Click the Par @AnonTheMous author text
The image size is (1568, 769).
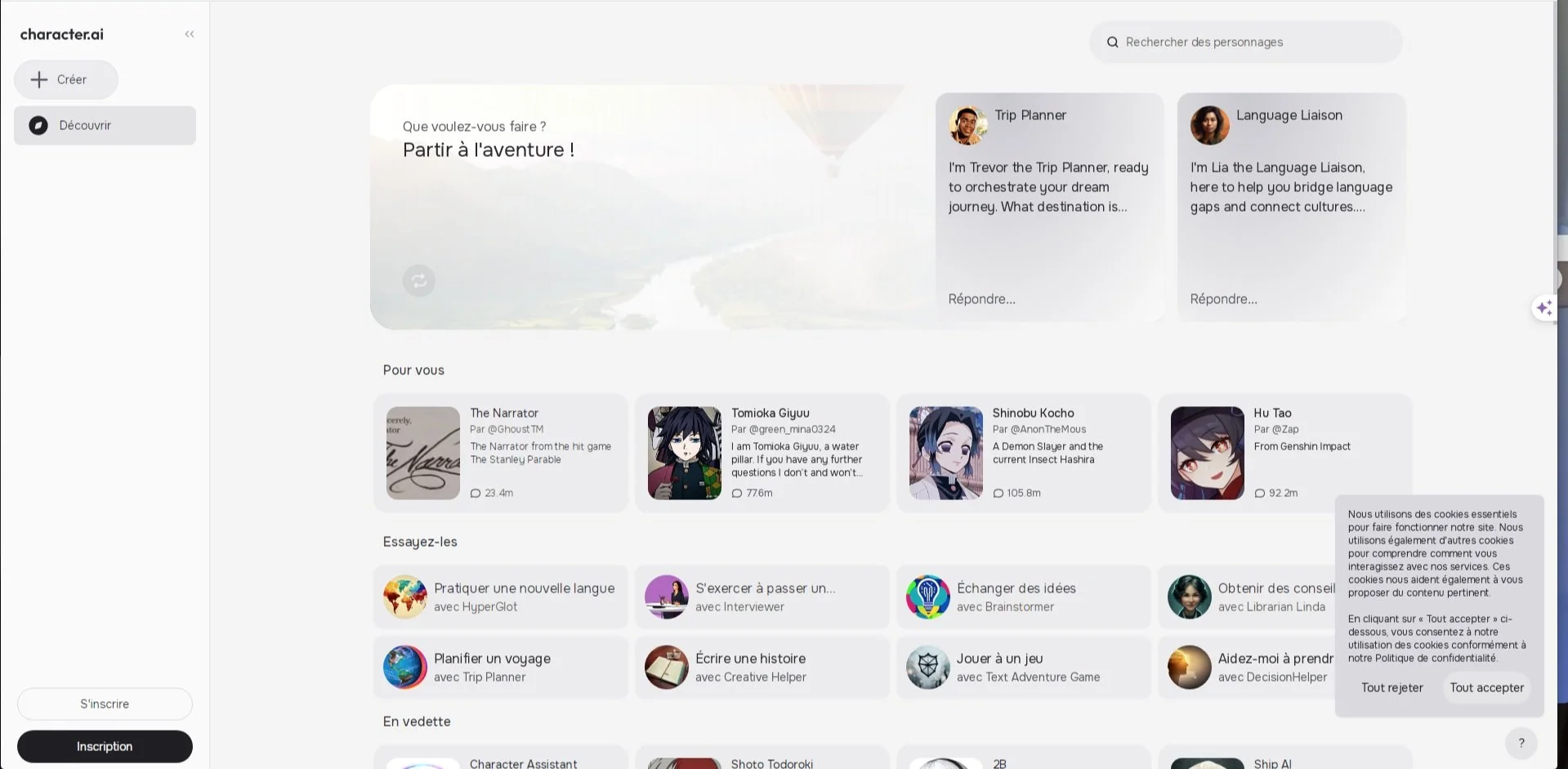(1039, 429)
